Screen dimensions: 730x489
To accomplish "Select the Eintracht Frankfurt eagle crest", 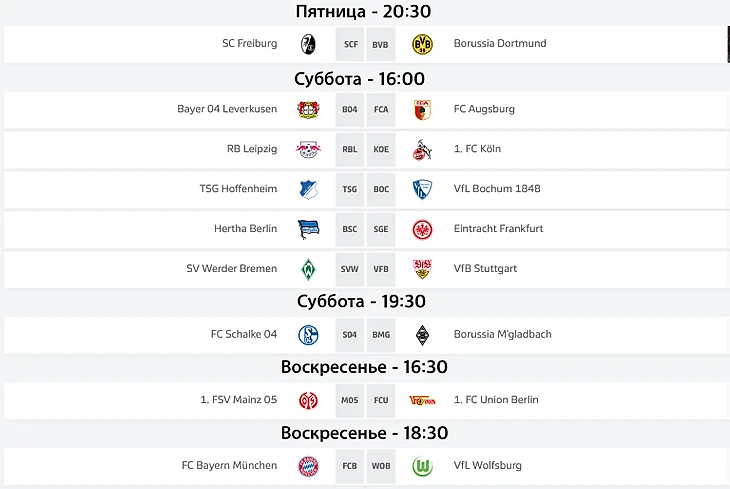I will click(422, 229).
